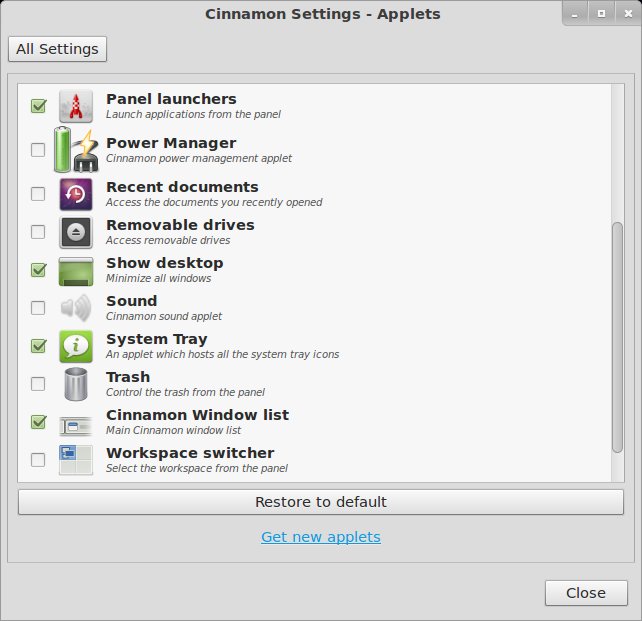Enable the Trash applet checkbox

(38, 384)
